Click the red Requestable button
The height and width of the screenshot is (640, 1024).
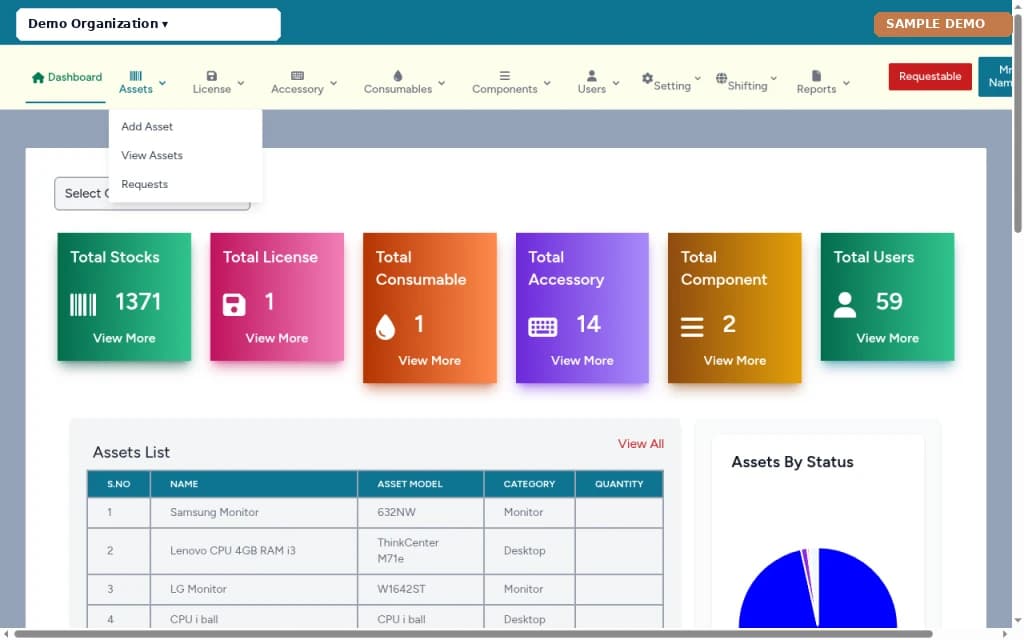[930, 76]
